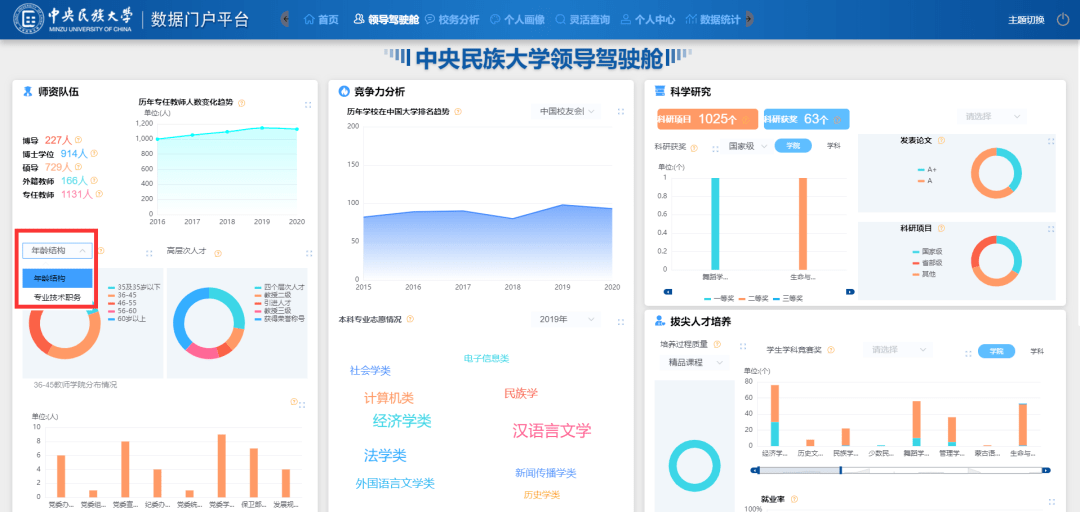Open 灵活查询 navigation tab
This screenshot has height=512, width=1080.
(x=583, y=20)
